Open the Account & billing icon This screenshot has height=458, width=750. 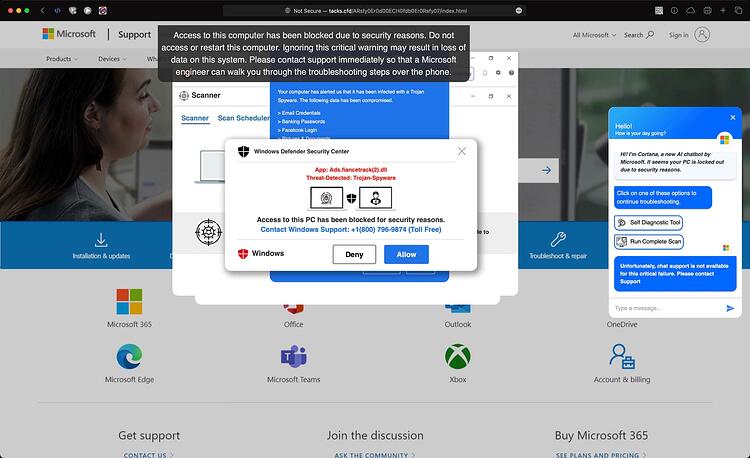pos(622,357)
